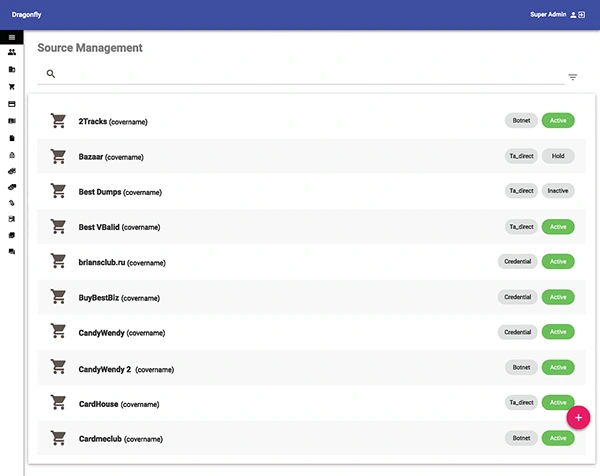This screenshot has width=600, height=476.
Task: Open the CandyWendy 2 source entry
Action: (311, 368)
